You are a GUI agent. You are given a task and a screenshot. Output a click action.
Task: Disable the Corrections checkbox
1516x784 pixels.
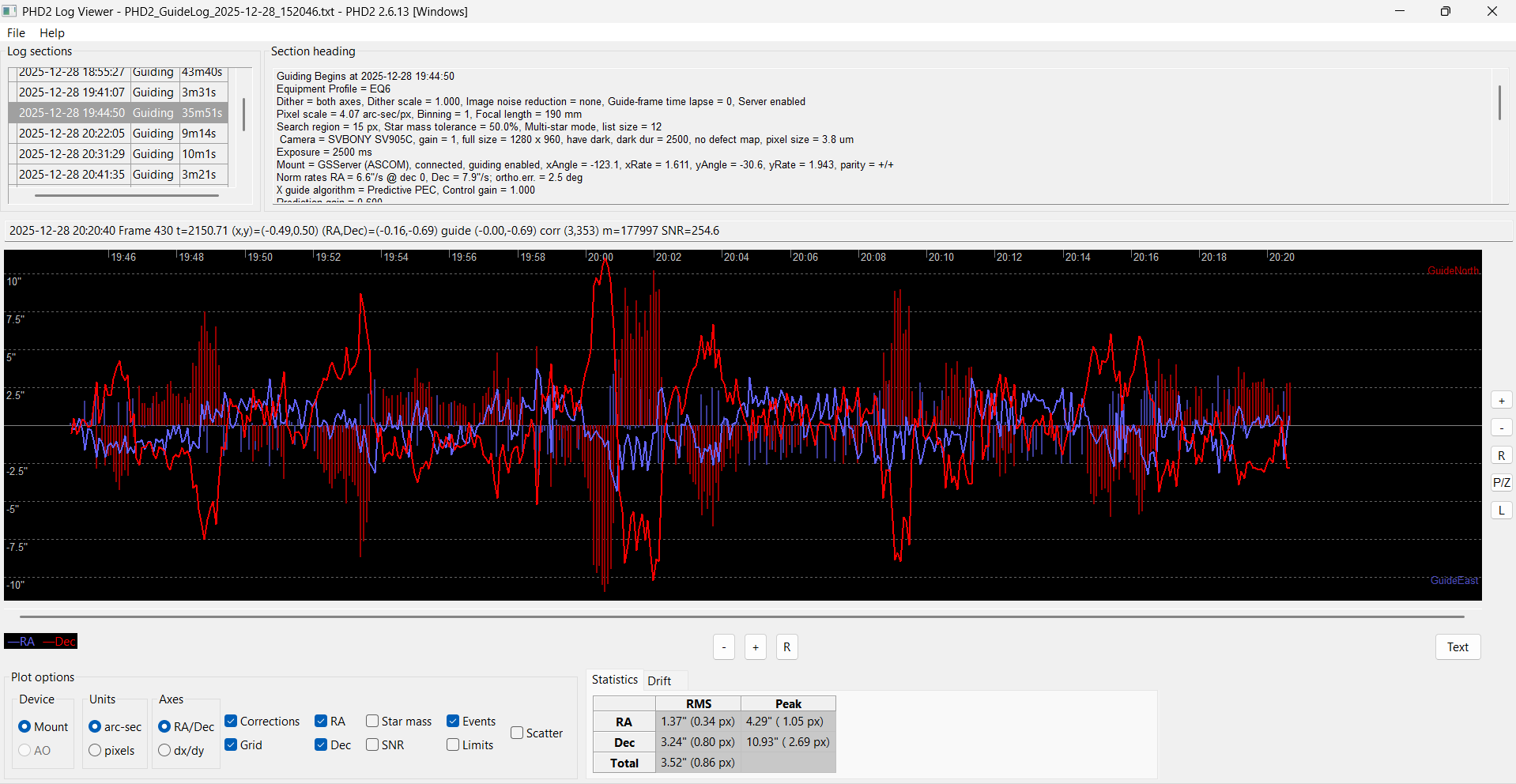click(232, 721)
